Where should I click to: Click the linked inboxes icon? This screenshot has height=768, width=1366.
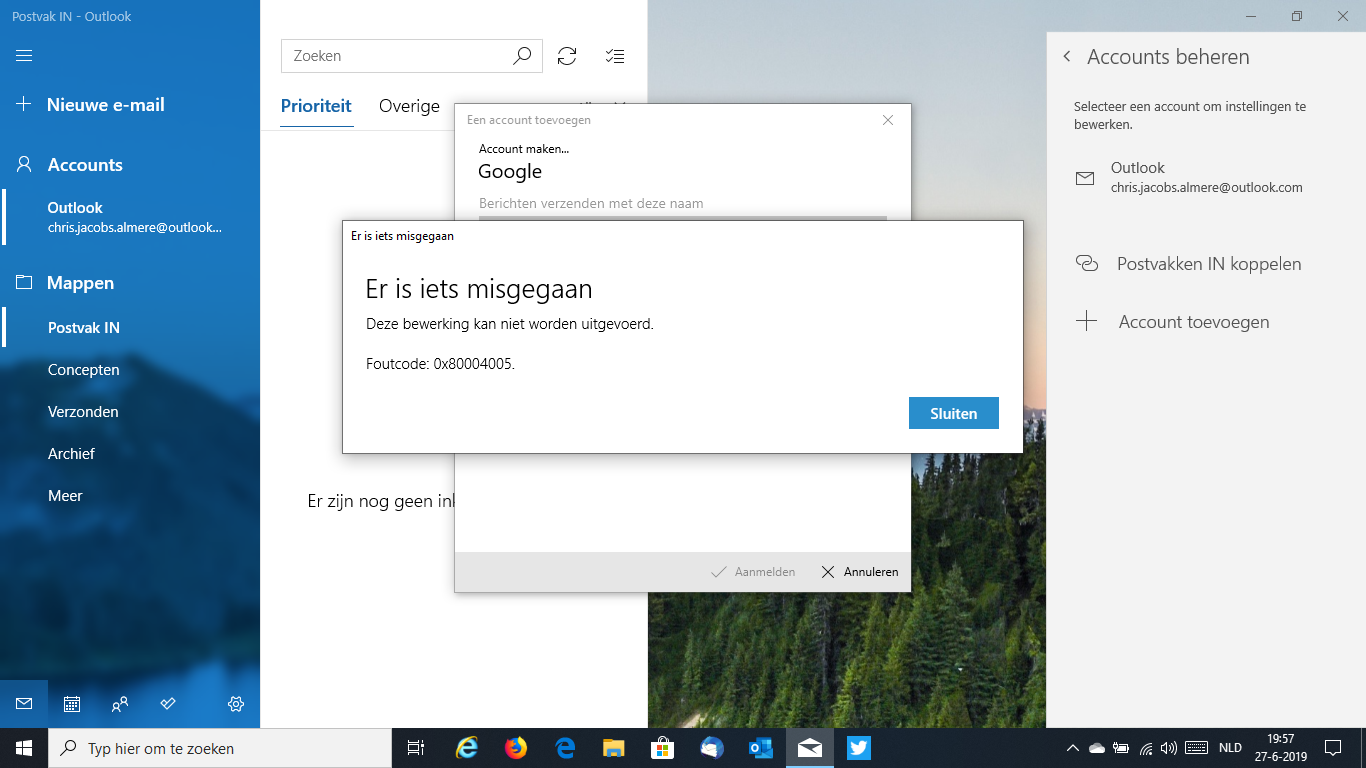point(1086,264)
